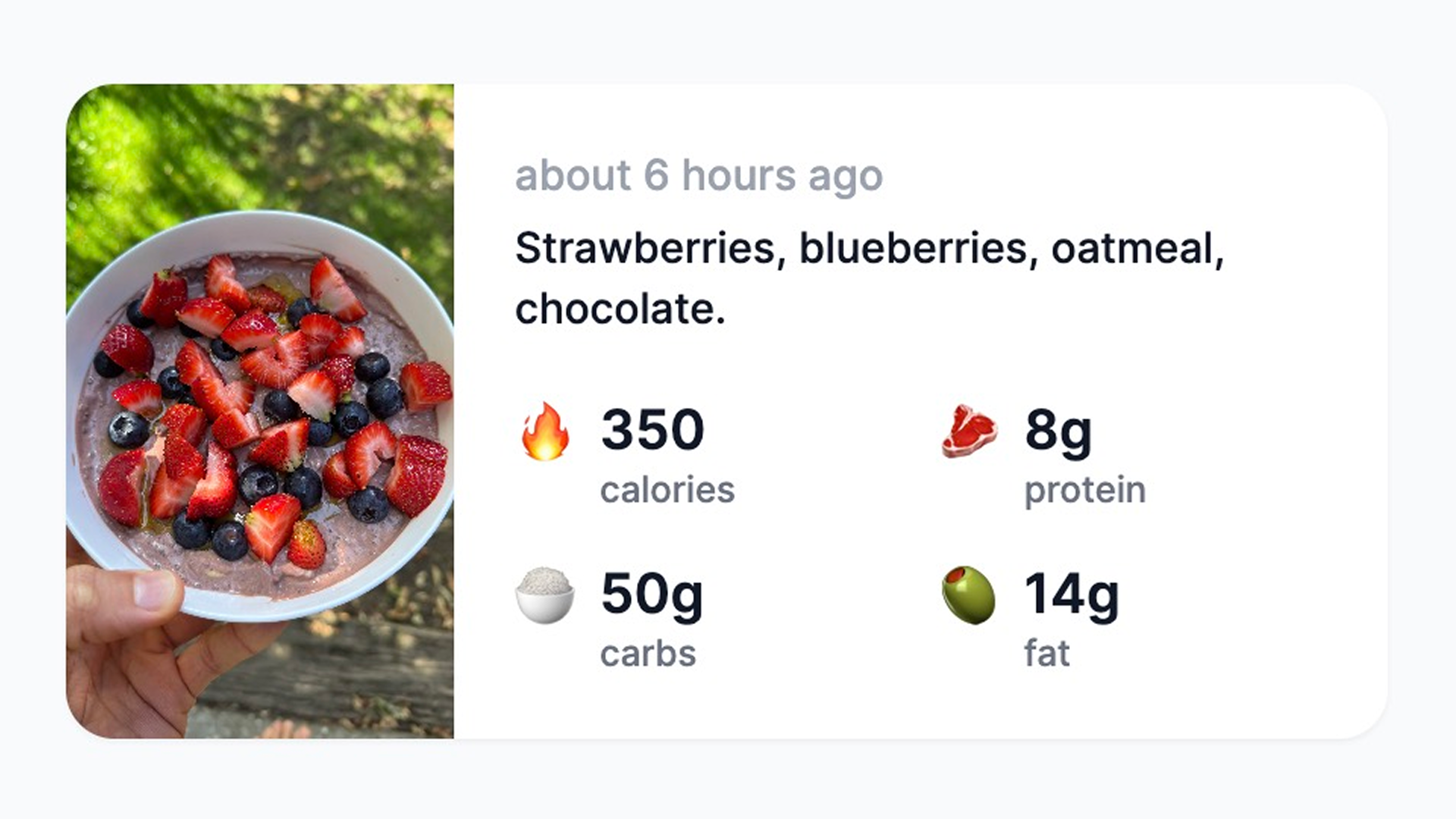Click the steak protein icon
The image size is (1456, 819).
click(x=969, y=431)
